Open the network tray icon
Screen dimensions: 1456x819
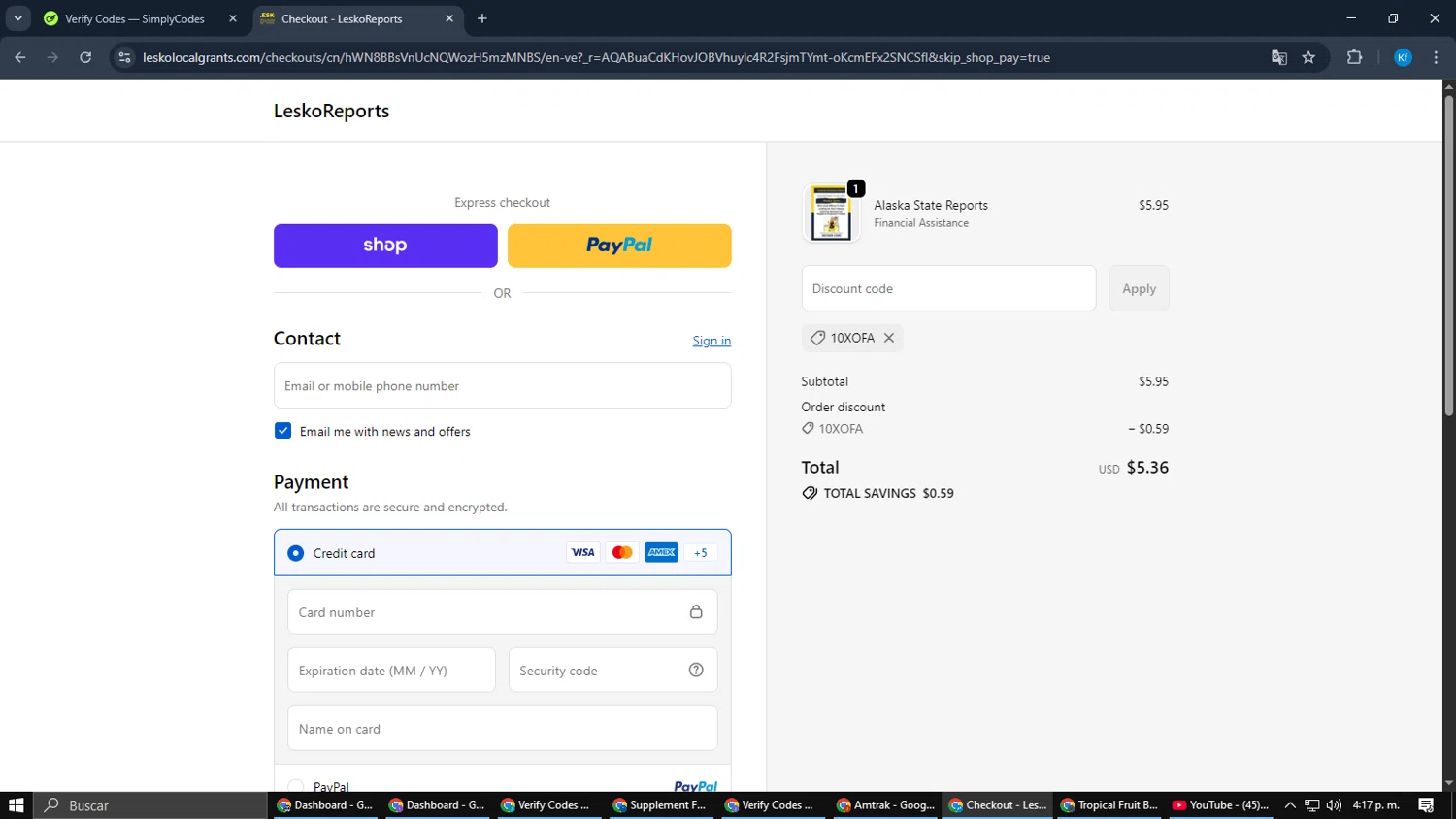(1311, 805)
